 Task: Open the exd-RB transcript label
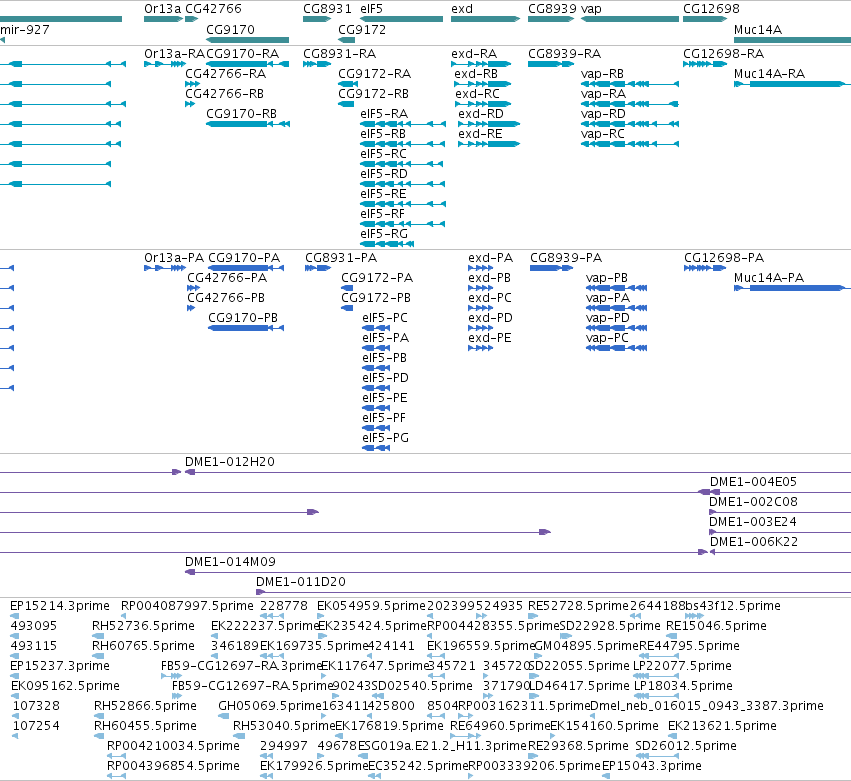point(476,74)
